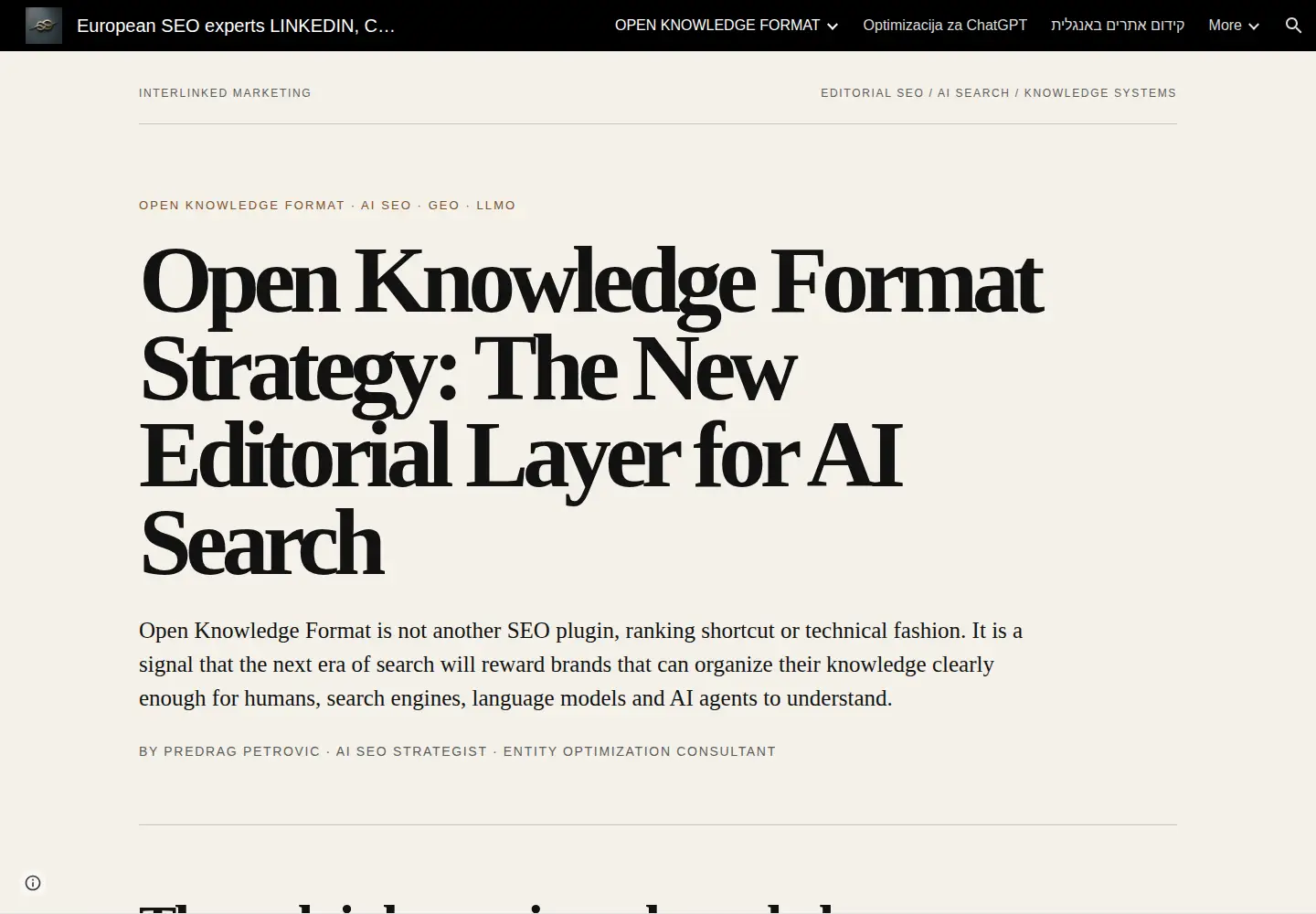Click the BY PREDRAG PETROVIC byline
1316x914 pixels.
click(457, 751)
